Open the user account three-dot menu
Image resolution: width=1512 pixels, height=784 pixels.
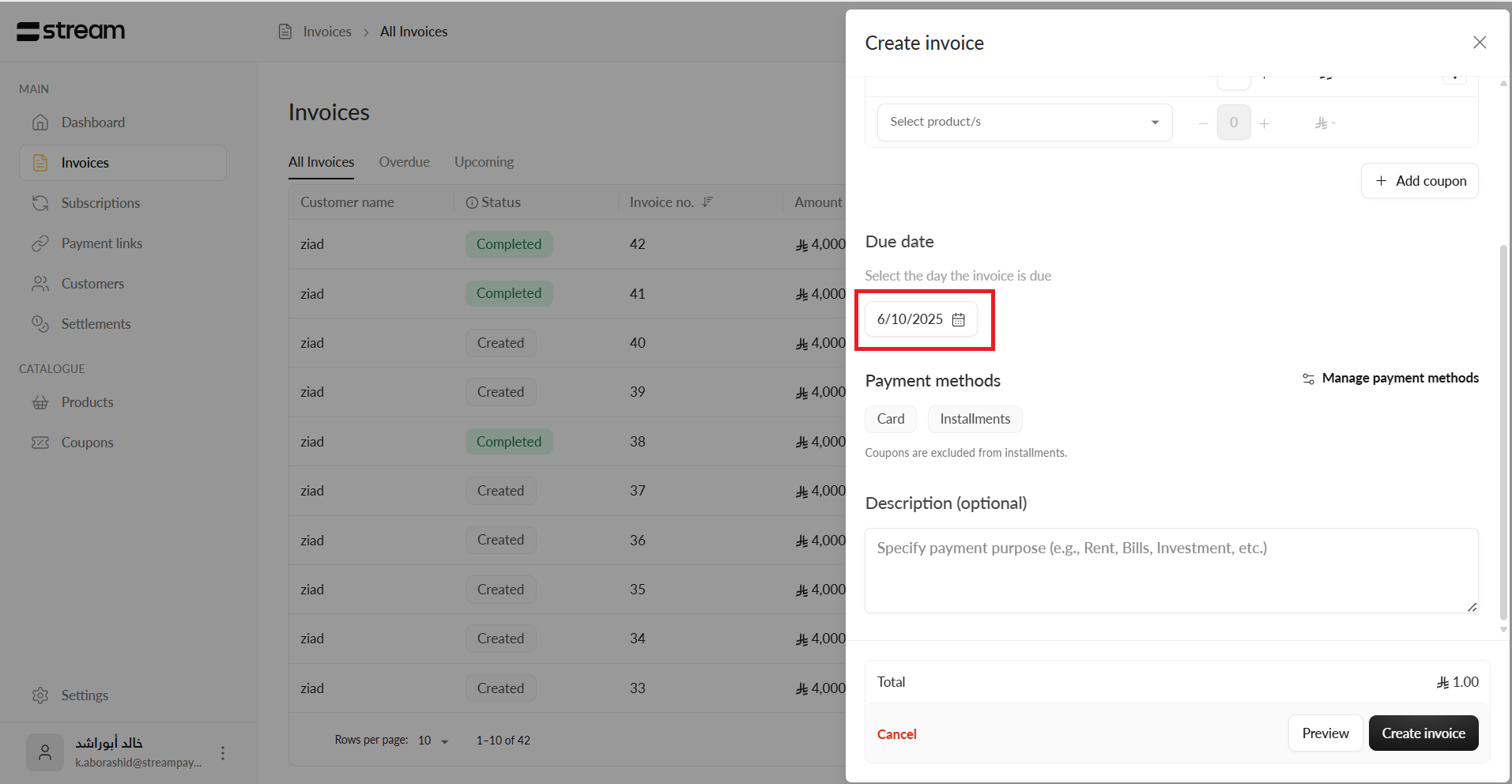[223, 752]
